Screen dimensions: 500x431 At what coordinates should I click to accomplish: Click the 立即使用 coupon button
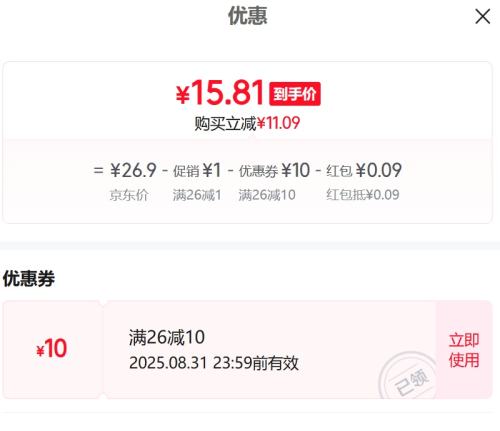[464, 350]
